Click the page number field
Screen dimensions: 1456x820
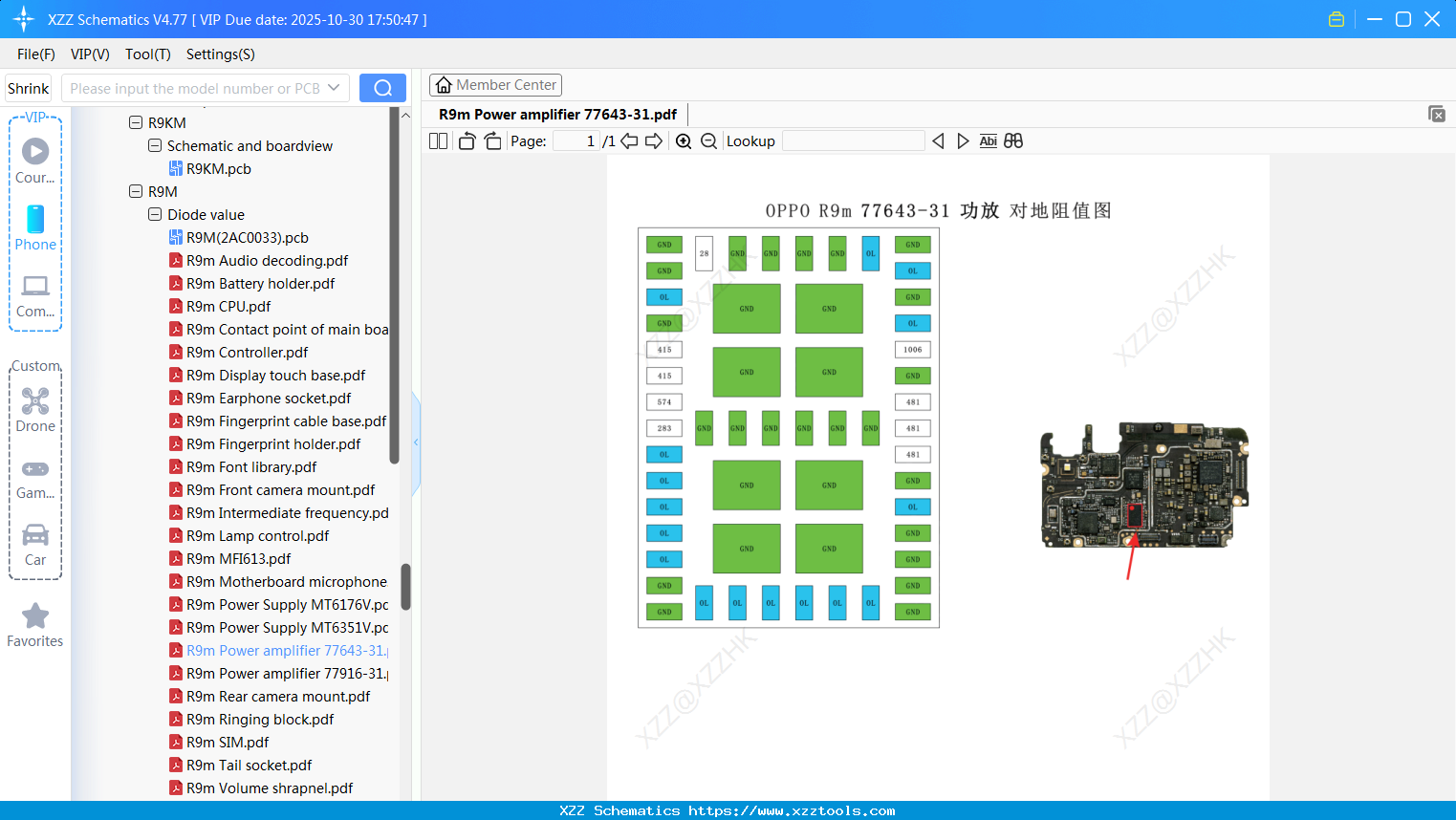(576, 141)
